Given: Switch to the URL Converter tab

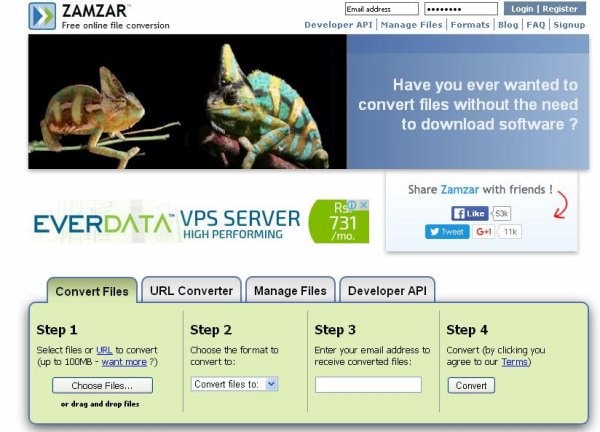Looking at the screenshot, I should (191, 291).
